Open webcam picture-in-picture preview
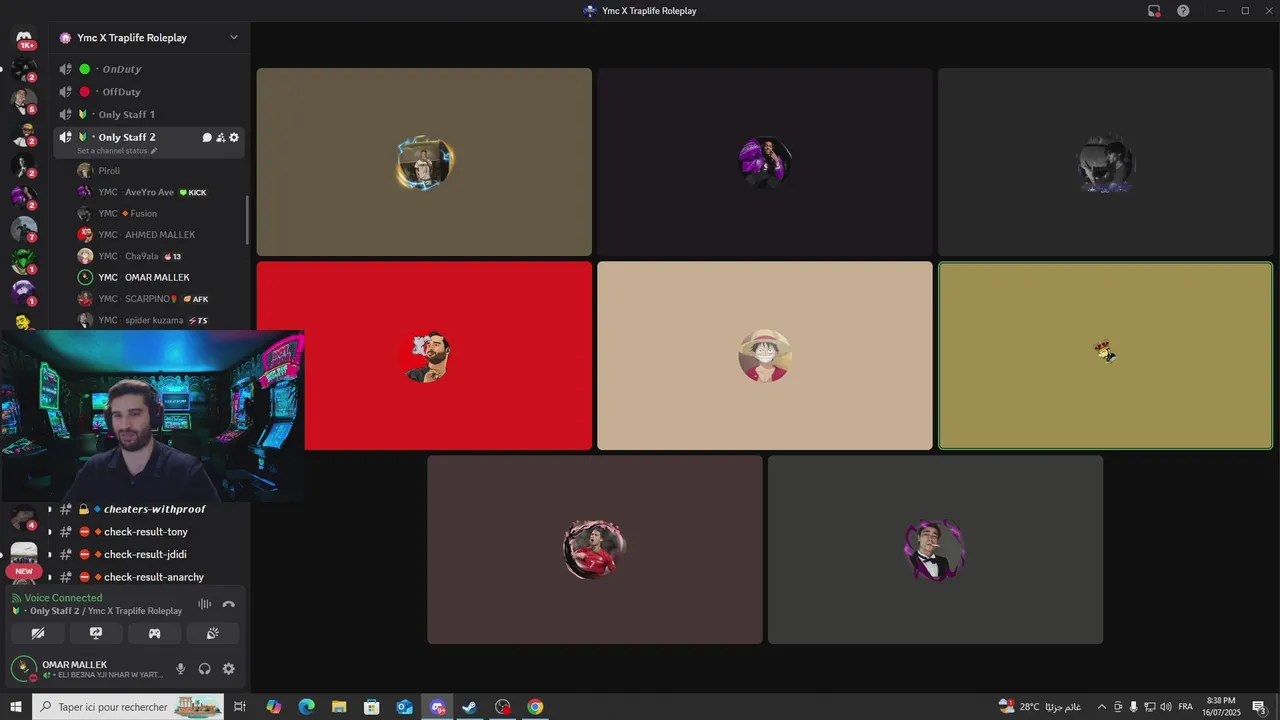This screenshot has height=720, width=1280. (152, 415)
